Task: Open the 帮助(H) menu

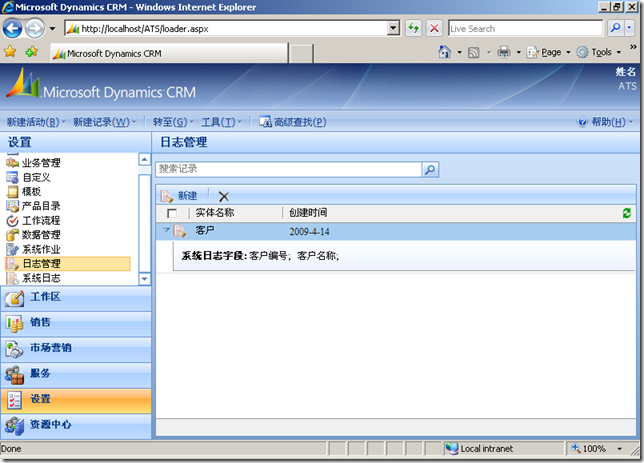Action: click(612, 122)
